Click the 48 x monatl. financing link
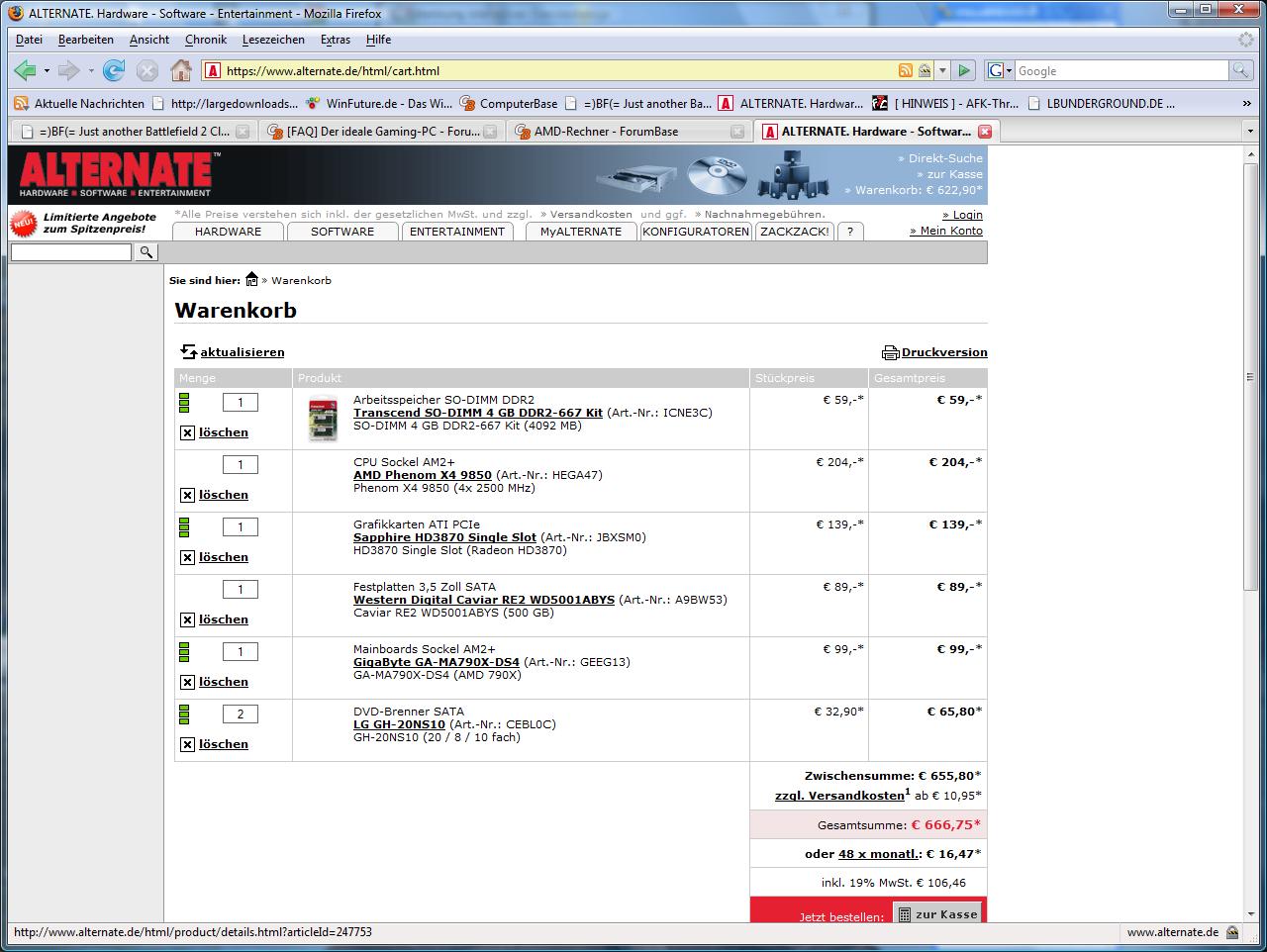The height and width of the screenshot is (952, 1267). point(880,854)
